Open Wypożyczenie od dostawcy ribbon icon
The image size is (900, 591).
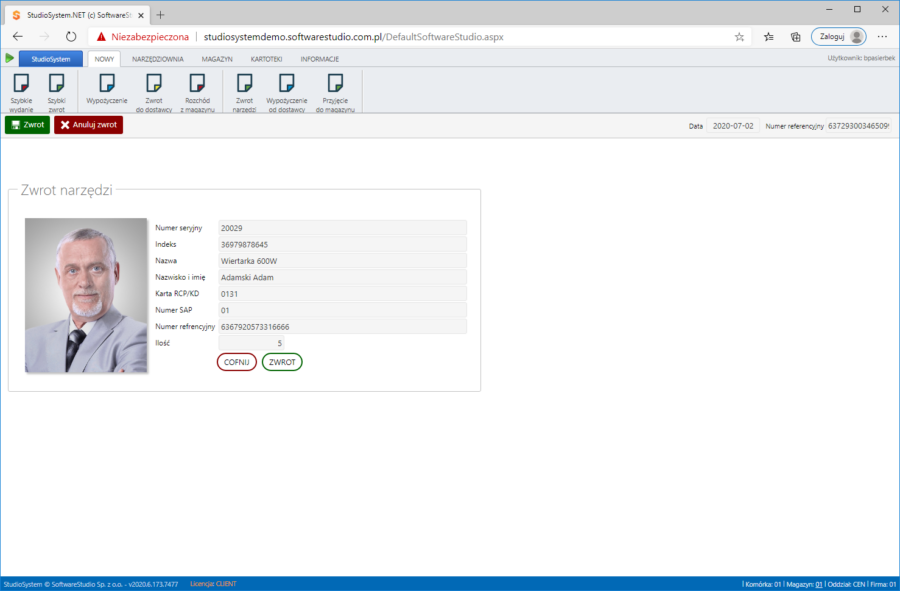pos(287,92)
